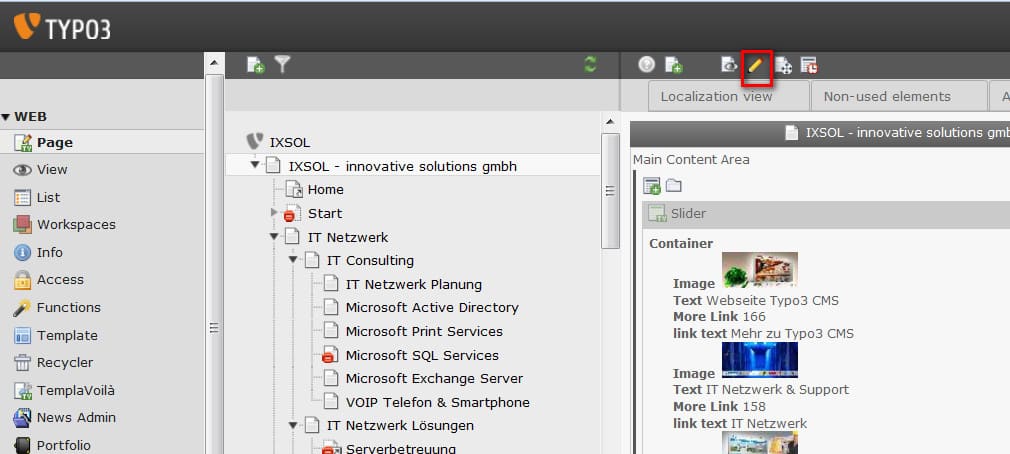This screenshot has width=1010, height=454.
Task: Collapse IXSOL - innovative solutions gmbh tree node
Action: (255, 166)
